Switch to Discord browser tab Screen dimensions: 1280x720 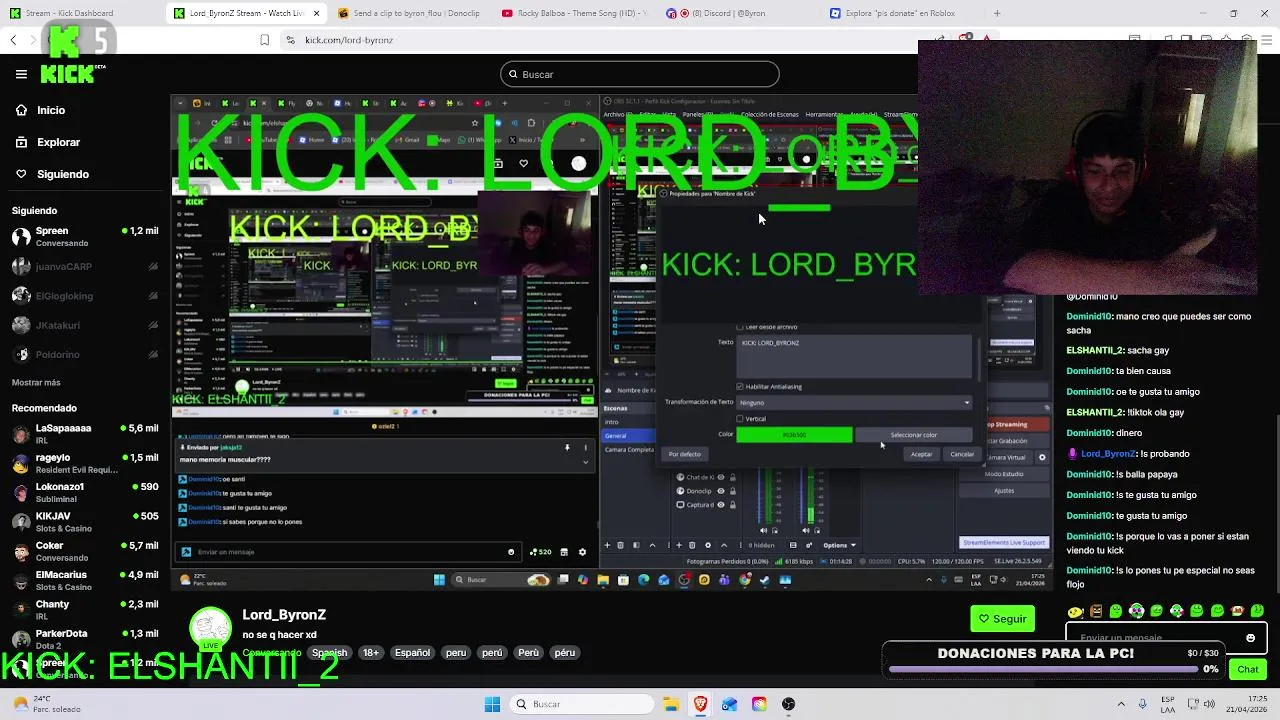[738, 13]
